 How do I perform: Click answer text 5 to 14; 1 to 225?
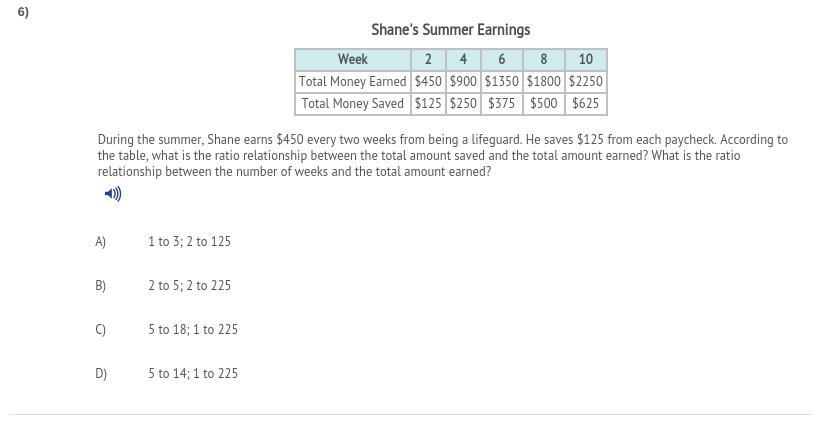click(x=193, y=374)
